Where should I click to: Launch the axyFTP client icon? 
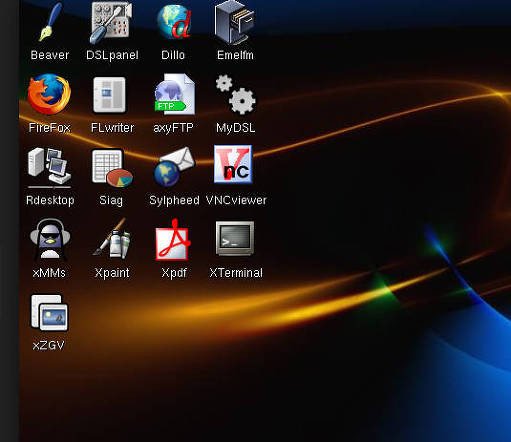pyautogui.click(x=174, y=94)
